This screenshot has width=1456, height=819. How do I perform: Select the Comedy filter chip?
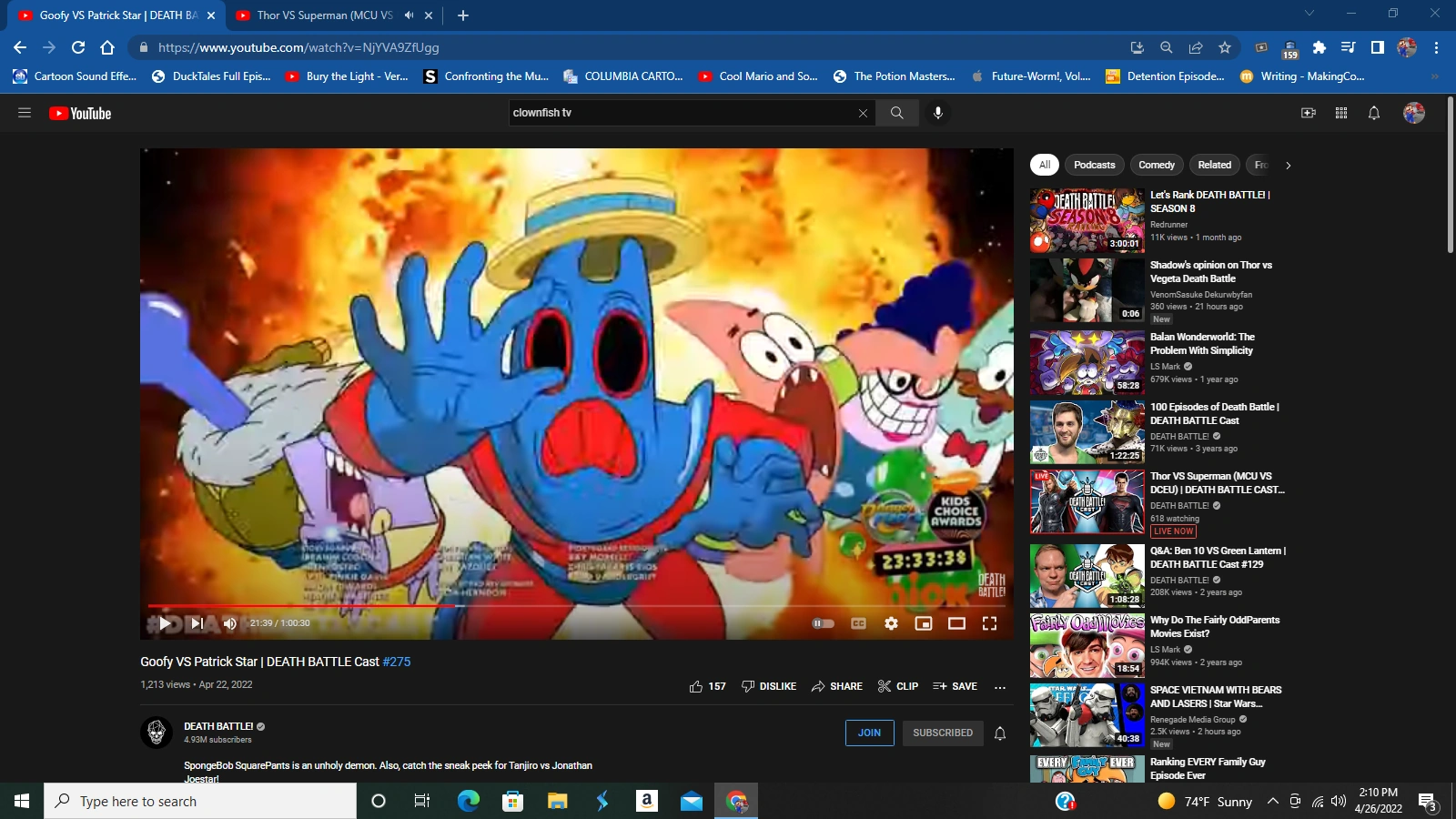pos(1156,165)
